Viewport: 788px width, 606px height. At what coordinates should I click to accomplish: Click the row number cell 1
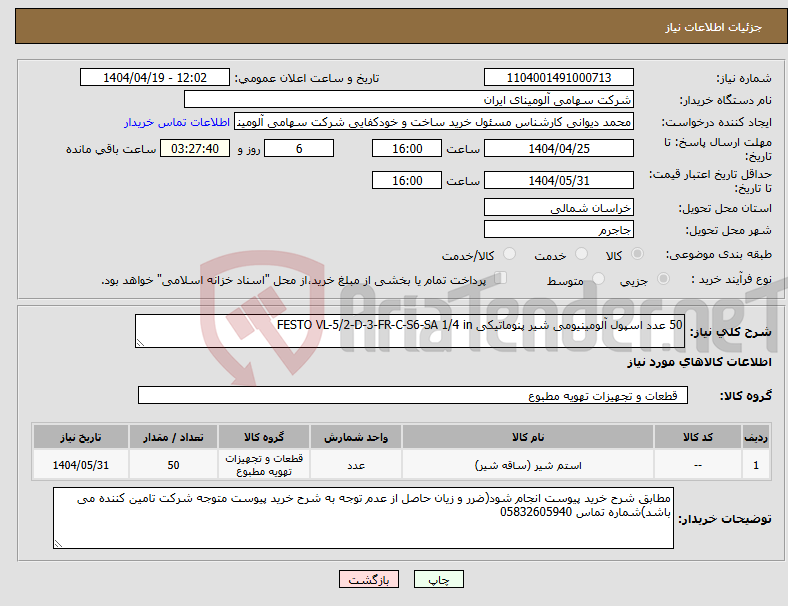(755, 465)
